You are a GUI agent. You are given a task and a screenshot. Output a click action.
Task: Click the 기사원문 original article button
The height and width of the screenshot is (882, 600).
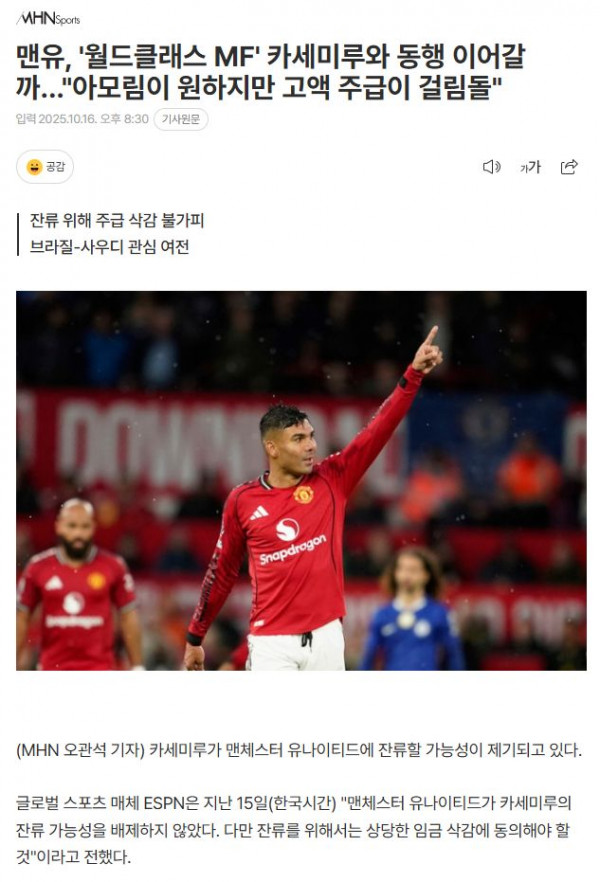(181, 119)
